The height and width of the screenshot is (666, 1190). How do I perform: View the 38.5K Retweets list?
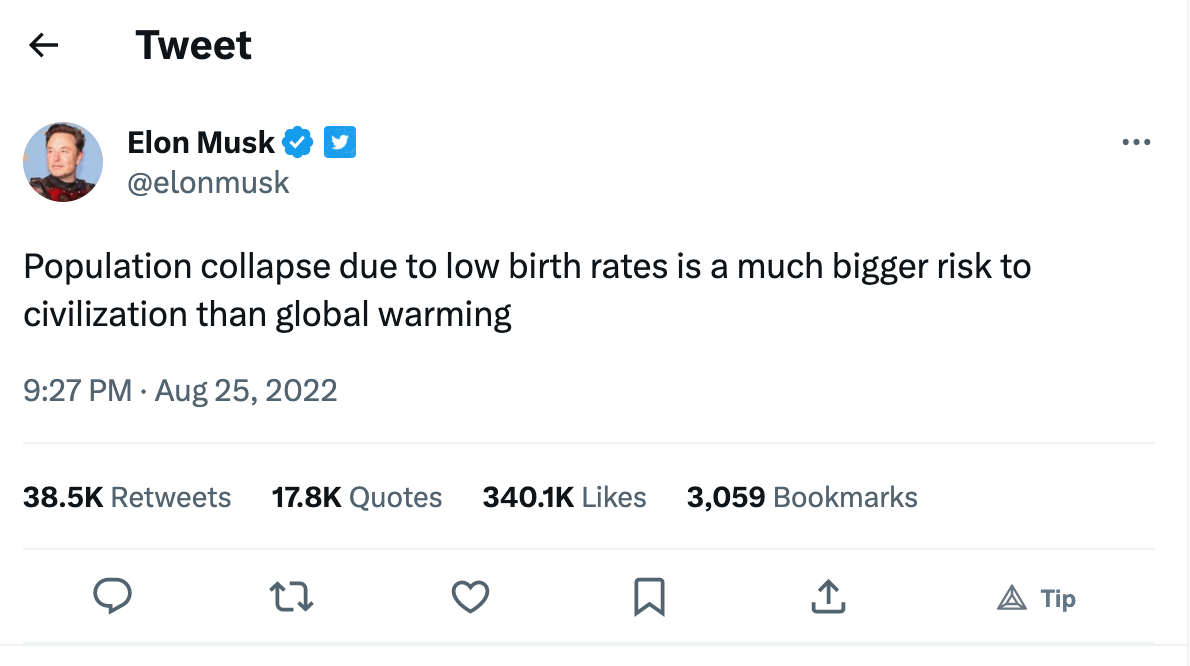point(127,497)
